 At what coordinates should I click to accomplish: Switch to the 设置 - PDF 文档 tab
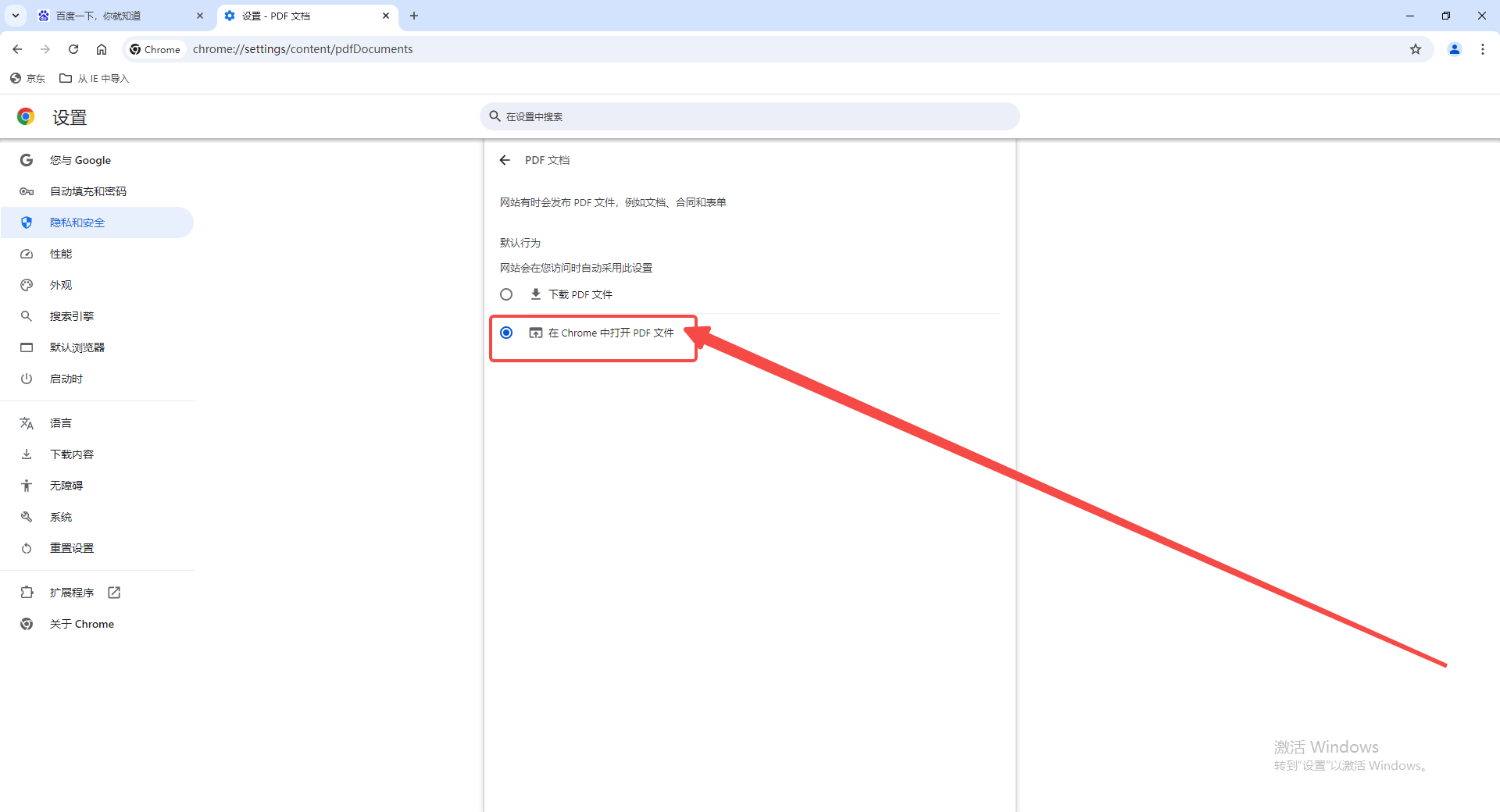(x=307, y=16)
